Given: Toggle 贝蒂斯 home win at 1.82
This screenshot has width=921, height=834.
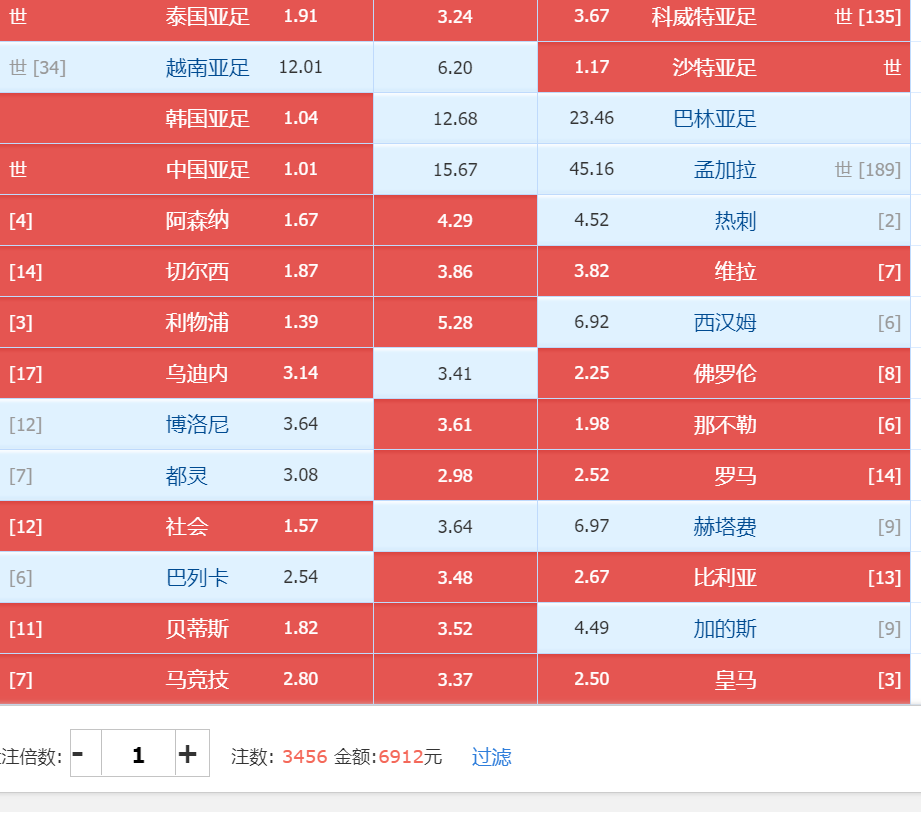Looking at the screenshot, I should pyautogui.click(x=186, y=630).
